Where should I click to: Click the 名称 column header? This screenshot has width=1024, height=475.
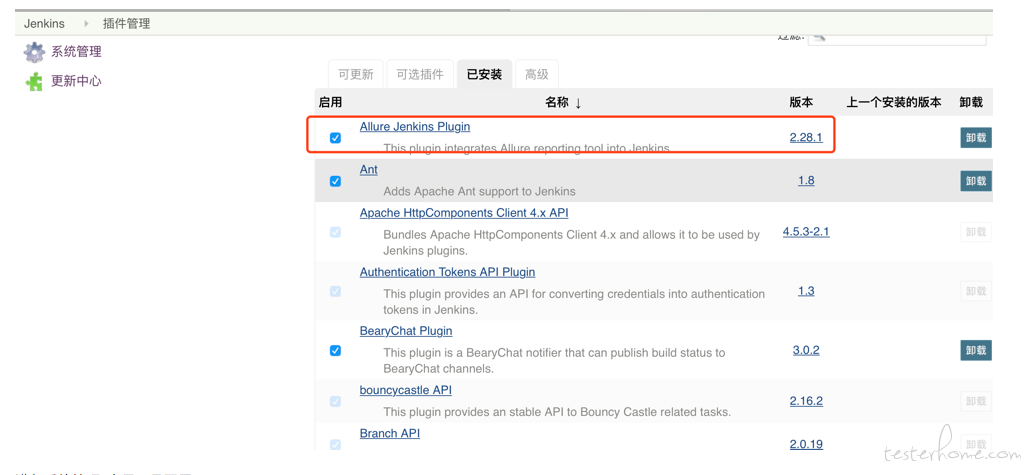(x=556, y=103)
